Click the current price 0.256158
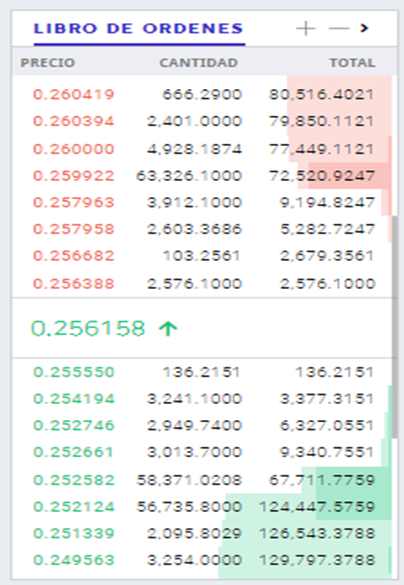404x585 pixels. pyautogui.click(x=88, y=329)
